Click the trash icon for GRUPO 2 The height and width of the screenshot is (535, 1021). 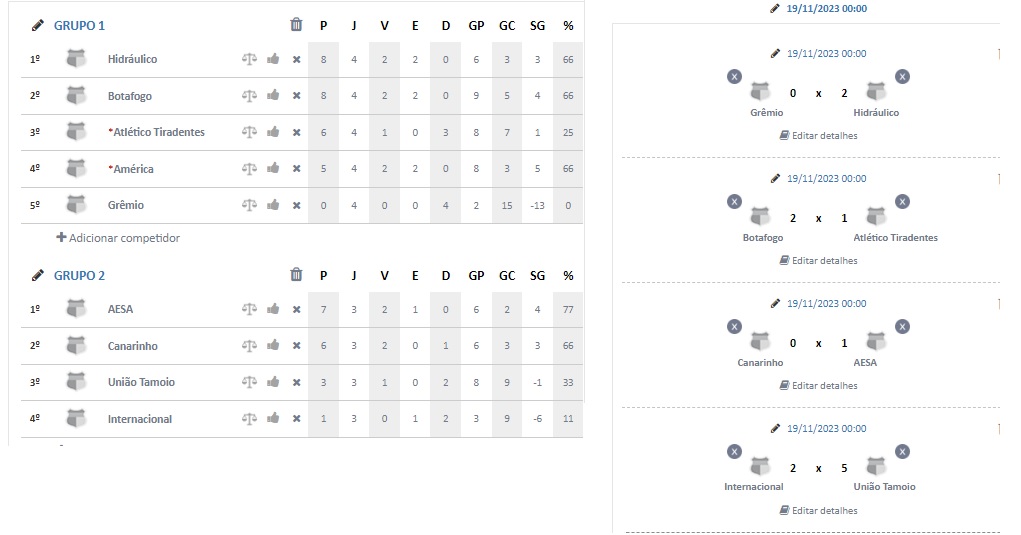pos(296,275)
